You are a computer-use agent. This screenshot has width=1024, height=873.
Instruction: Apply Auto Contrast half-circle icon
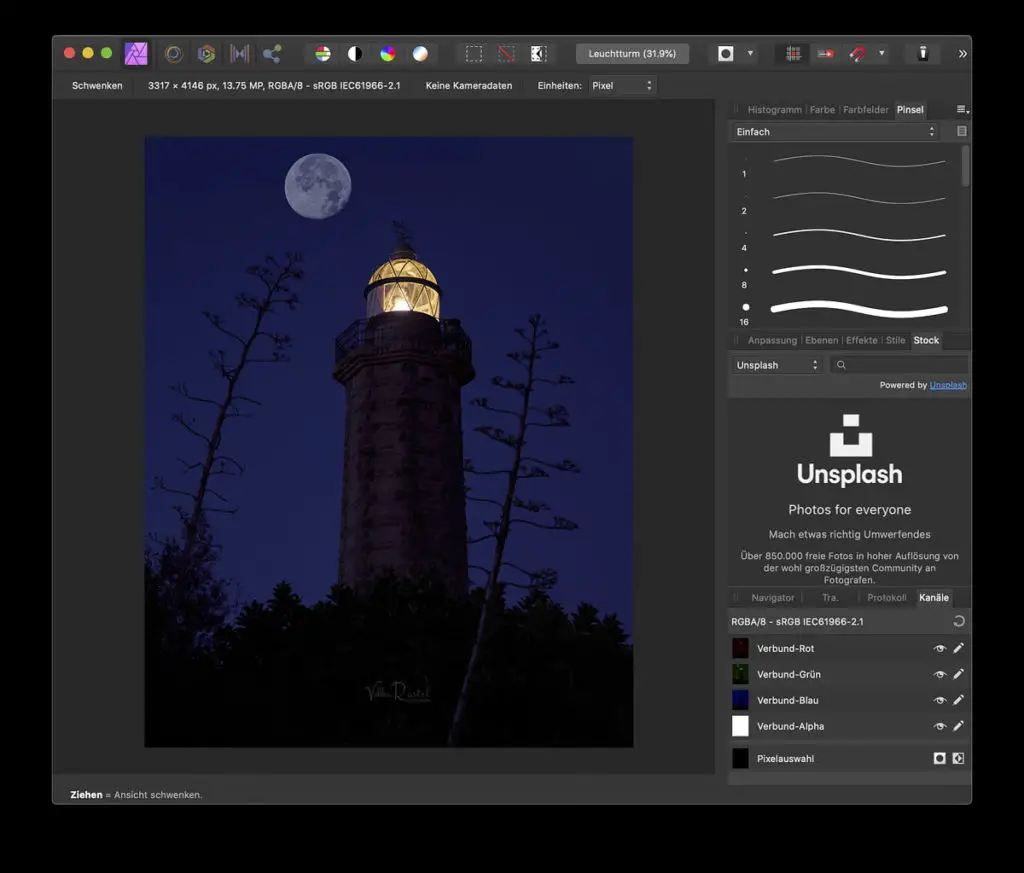point(355,54)
